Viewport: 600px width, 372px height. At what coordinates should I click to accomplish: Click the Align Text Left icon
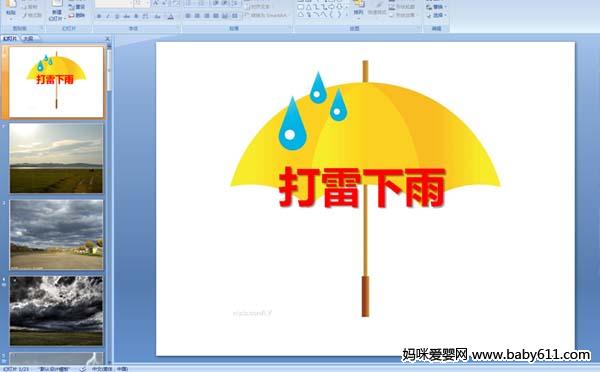188,16
